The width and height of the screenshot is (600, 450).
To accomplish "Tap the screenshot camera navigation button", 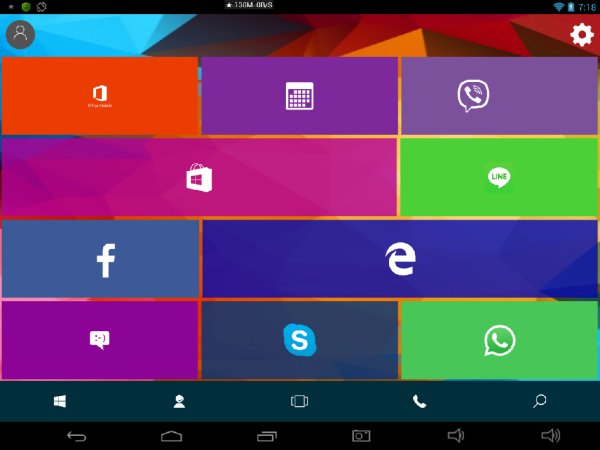I will [361, 436].
